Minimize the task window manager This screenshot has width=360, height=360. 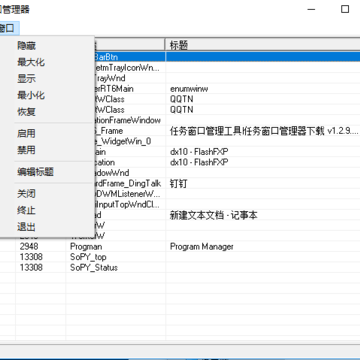[x=311, y=9]
